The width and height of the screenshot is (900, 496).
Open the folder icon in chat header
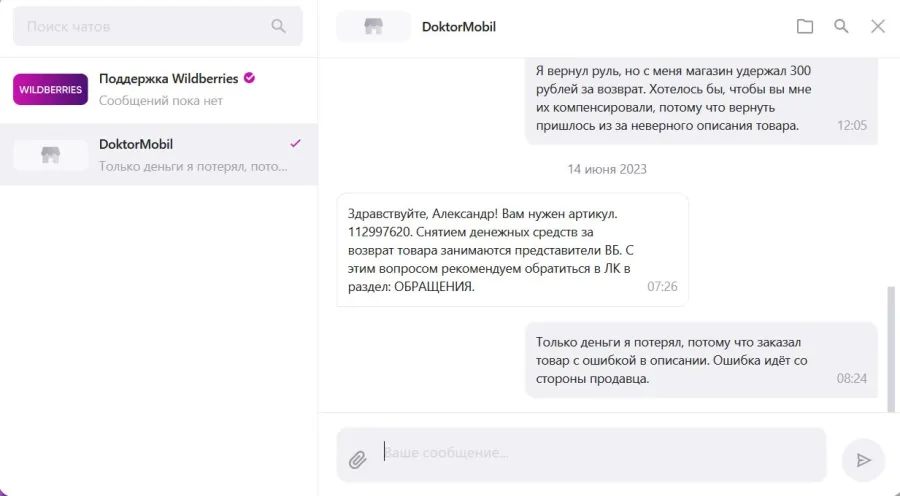(x=805, y=26)
